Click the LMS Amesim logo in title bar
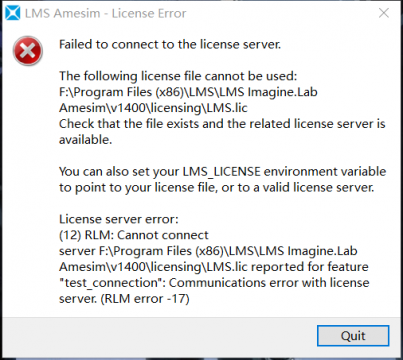The image size is (403, 360). pos(12,13)
